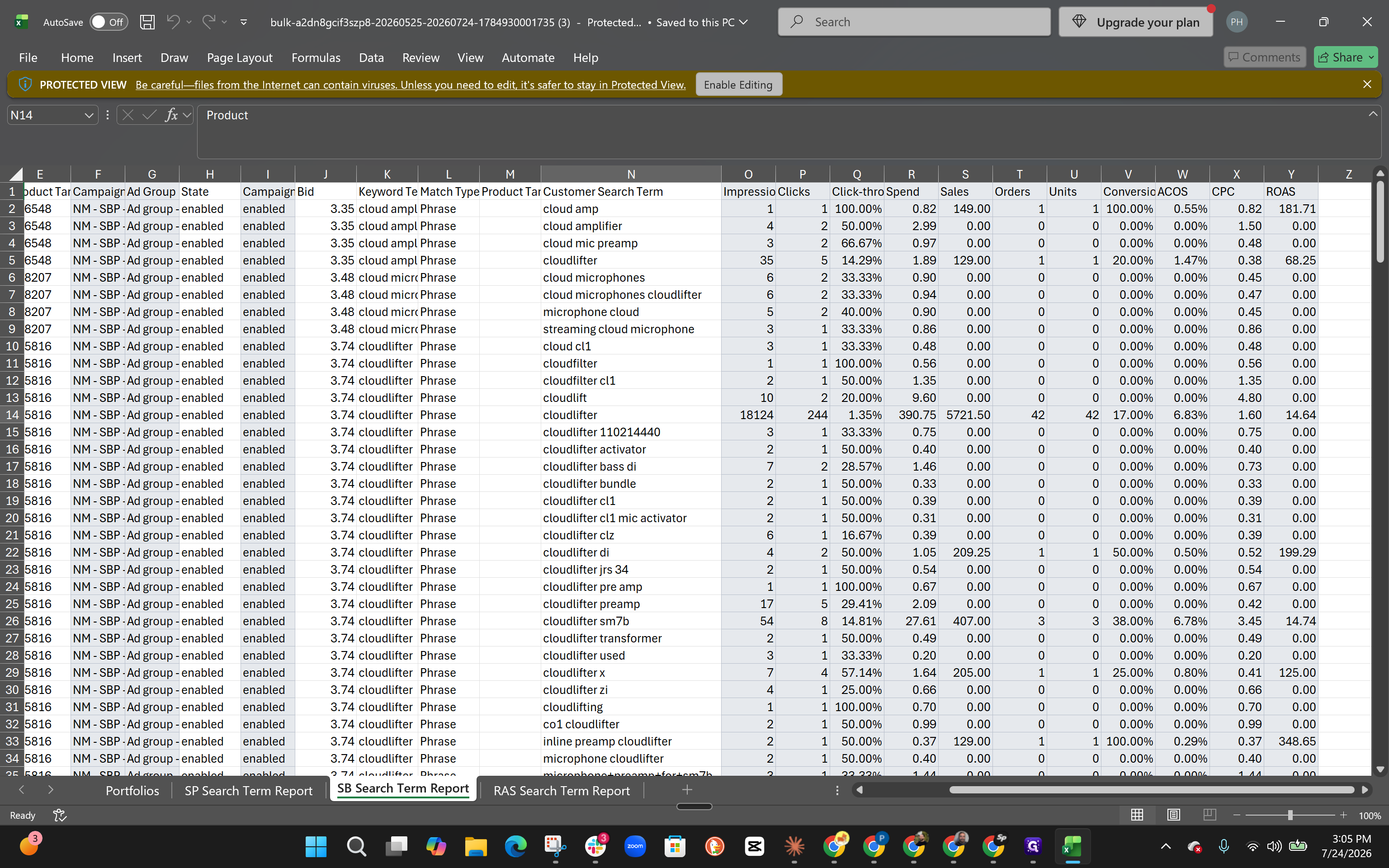
Task: Switch to Page Layout view icon
Action: point(1174,815)
